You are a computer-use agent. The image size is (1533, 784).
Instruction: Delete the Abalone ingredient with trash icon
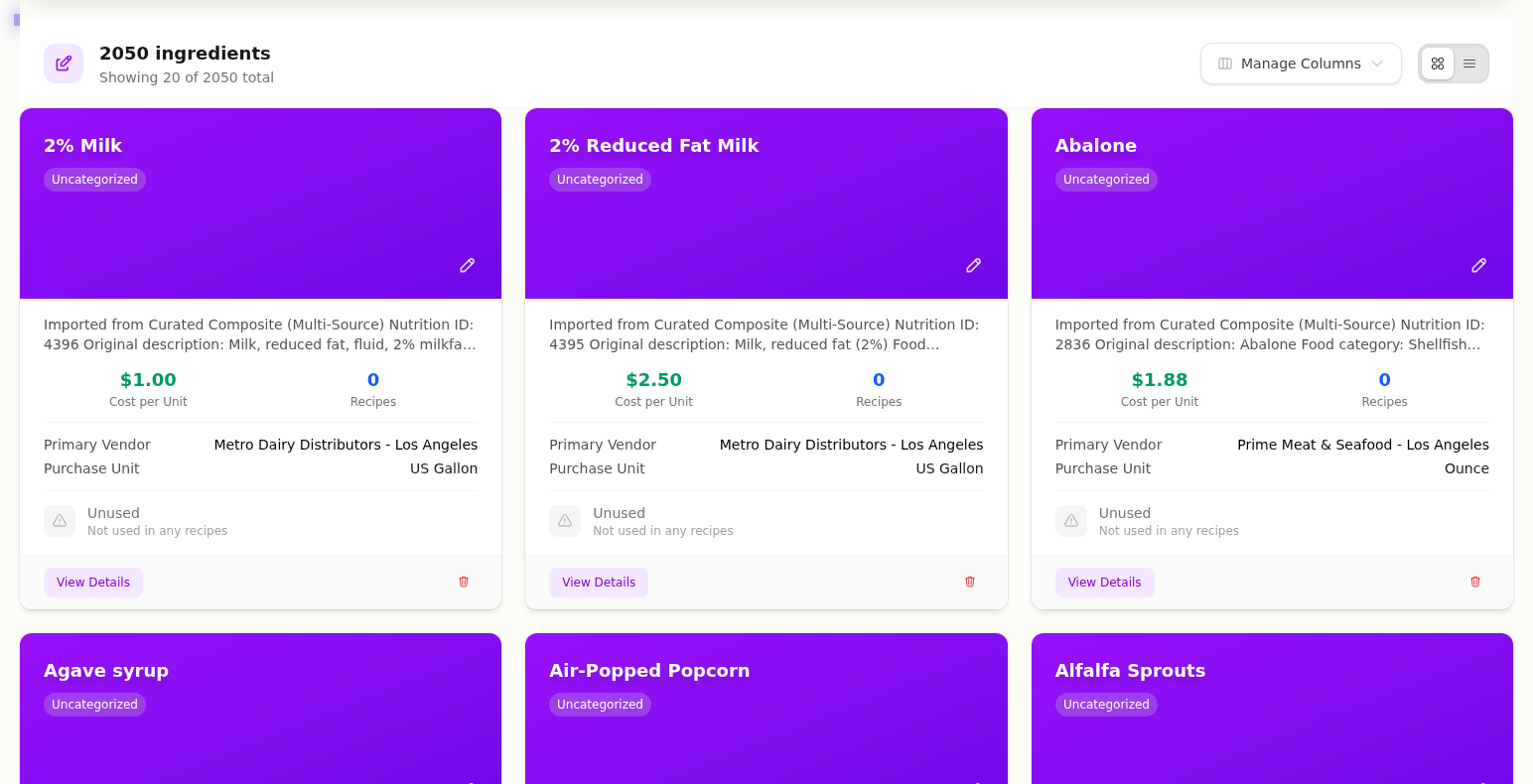pos(1475,582)
